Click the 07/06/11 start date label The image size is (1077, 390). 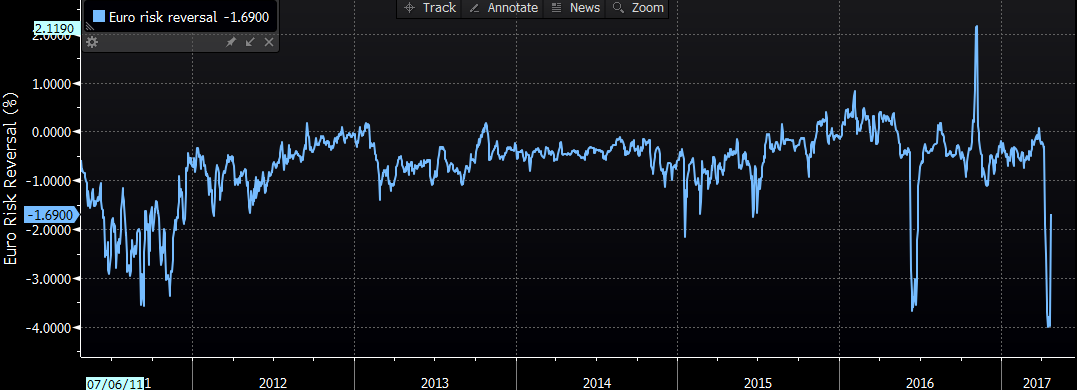[114, 383]
